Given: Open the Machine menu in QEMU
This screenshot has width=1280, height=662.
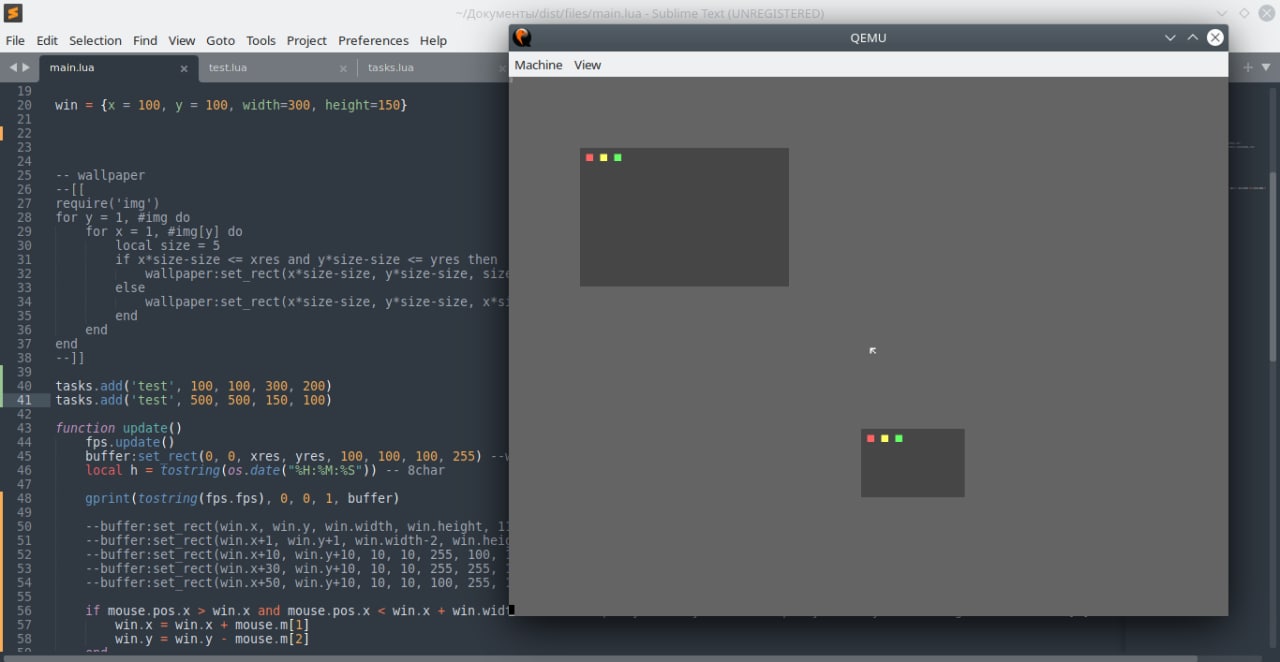Looking at the screenshot, I should tap(538, 65).
